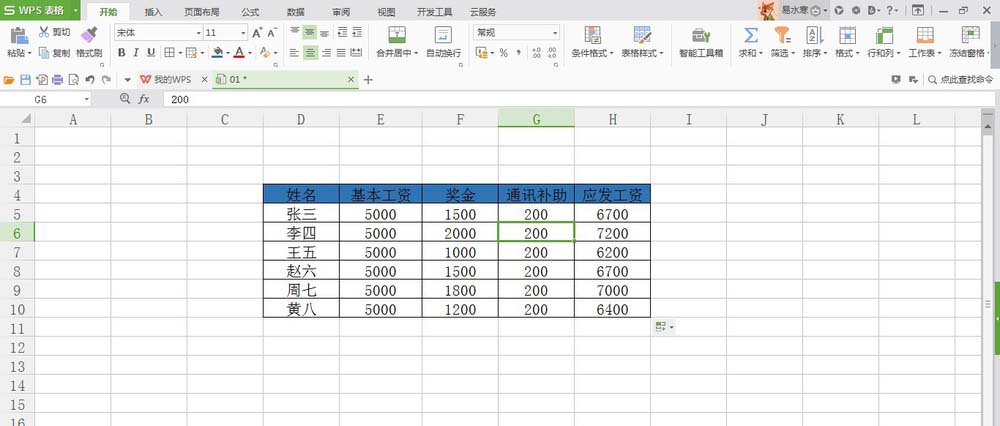Click the Sort (排序) icon

coord(814,35)
